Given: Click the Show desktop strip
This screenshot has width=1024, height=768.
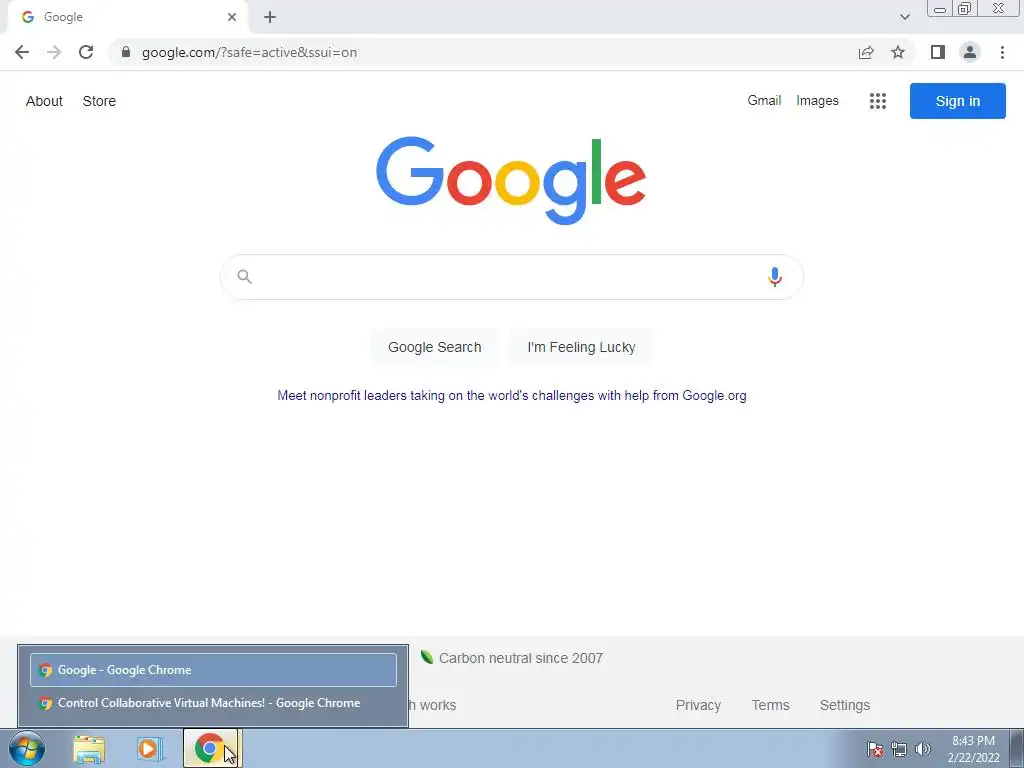Looking at the screenshot, I should [1017, 748].
